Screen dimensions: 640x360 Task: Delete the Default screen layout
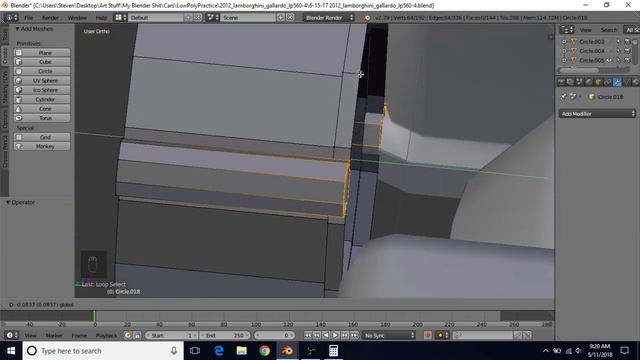[x=198, y=18]
